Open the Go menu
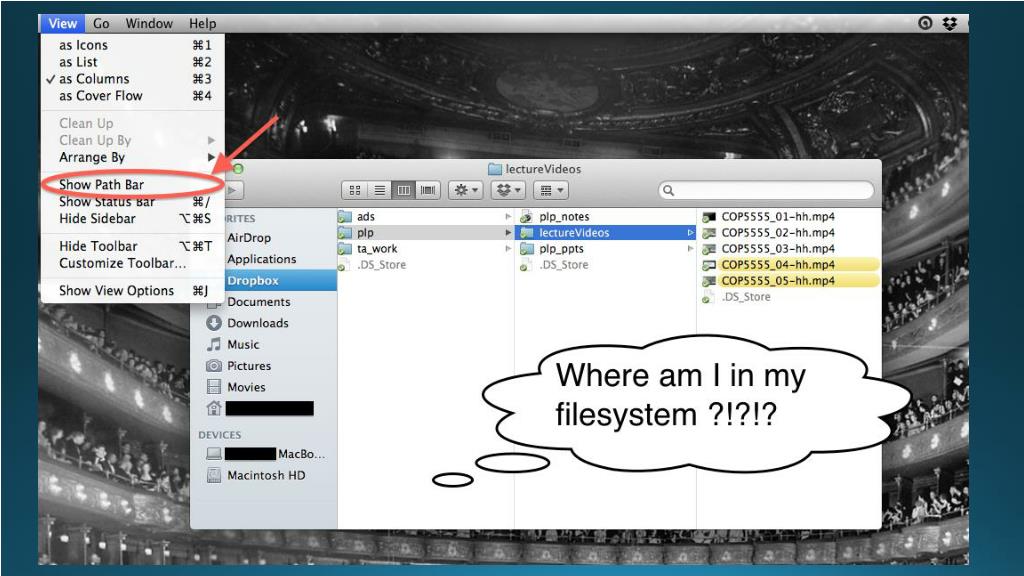The image size is (1024, 576). tap(101, 24)
